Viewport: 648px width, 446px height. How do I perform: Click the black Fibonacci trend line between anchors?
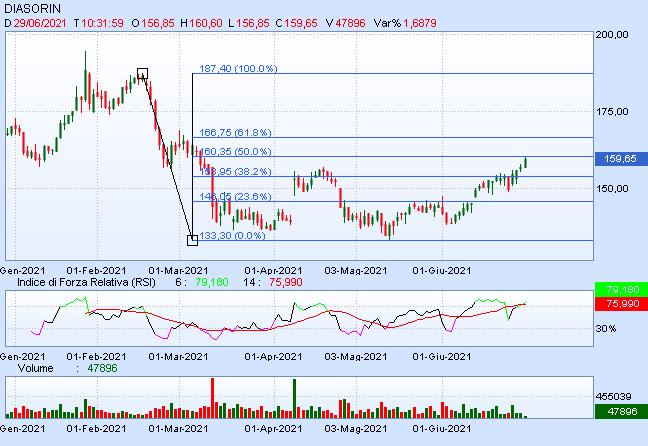click(x=167, y=157)
